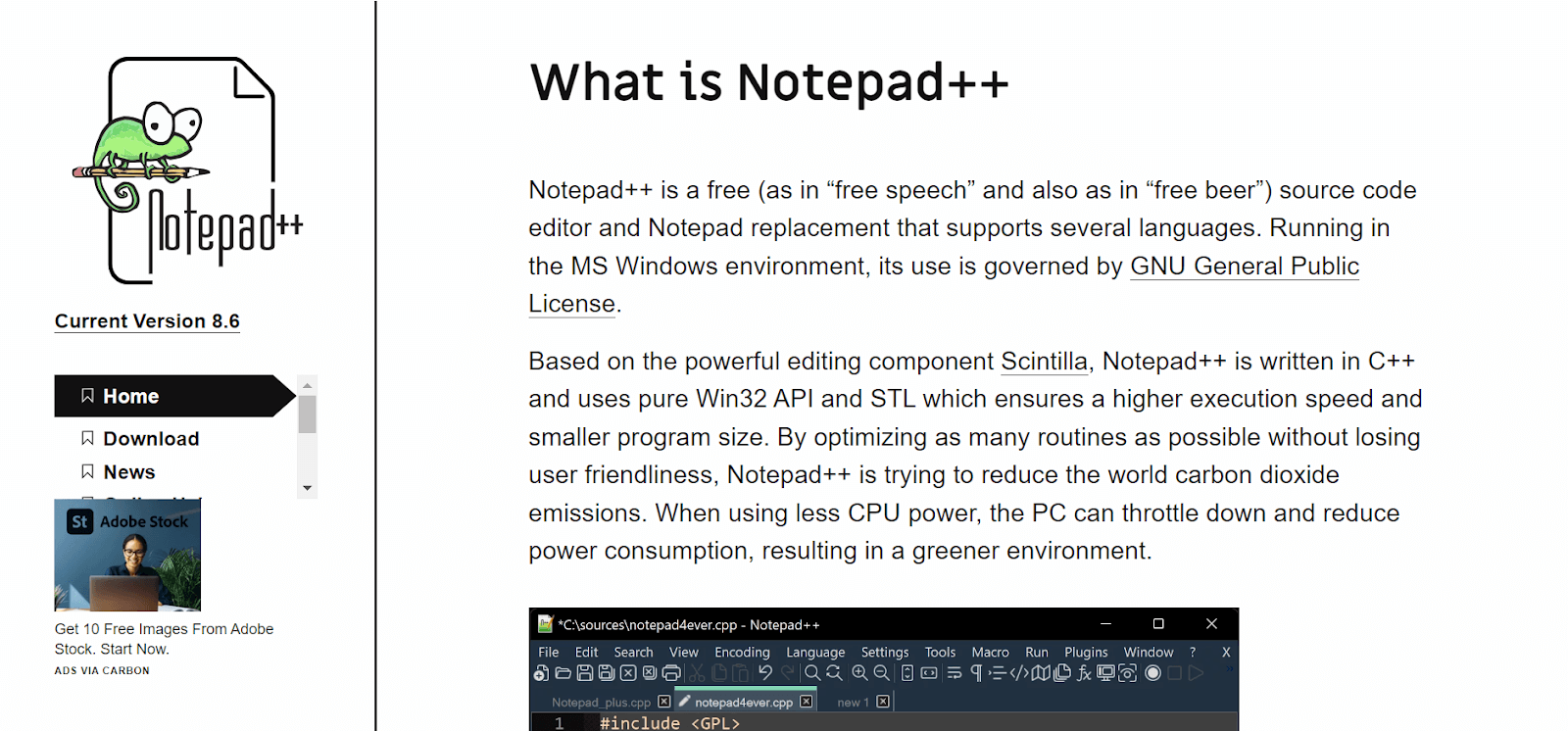Go to the Home navigation item

tap(174, 396)
